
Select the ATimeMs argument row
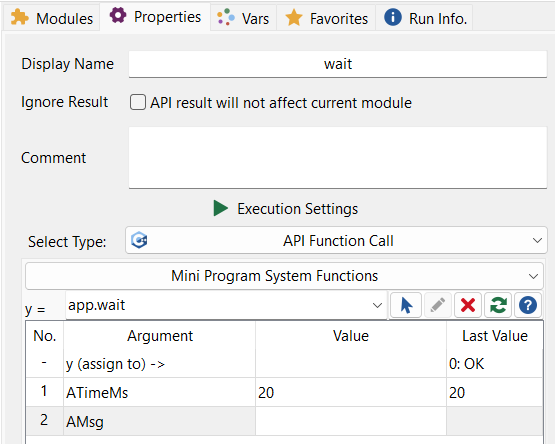tap(284, 392)
